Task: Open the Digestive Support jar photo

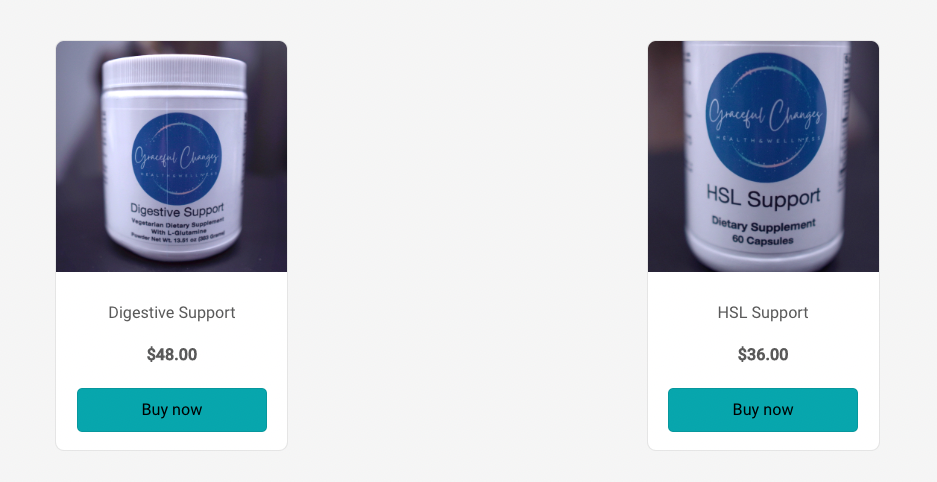Action: click(172, 156)
